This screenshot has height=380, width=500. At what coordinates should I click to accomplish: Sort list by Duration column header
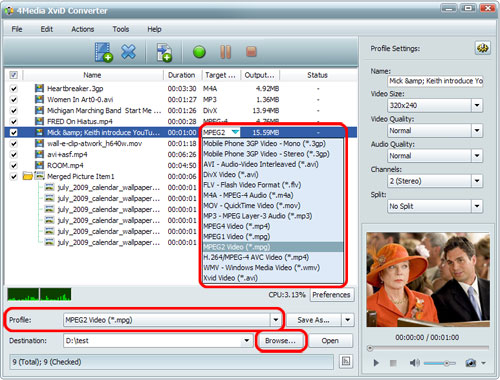tap(182, 75)
